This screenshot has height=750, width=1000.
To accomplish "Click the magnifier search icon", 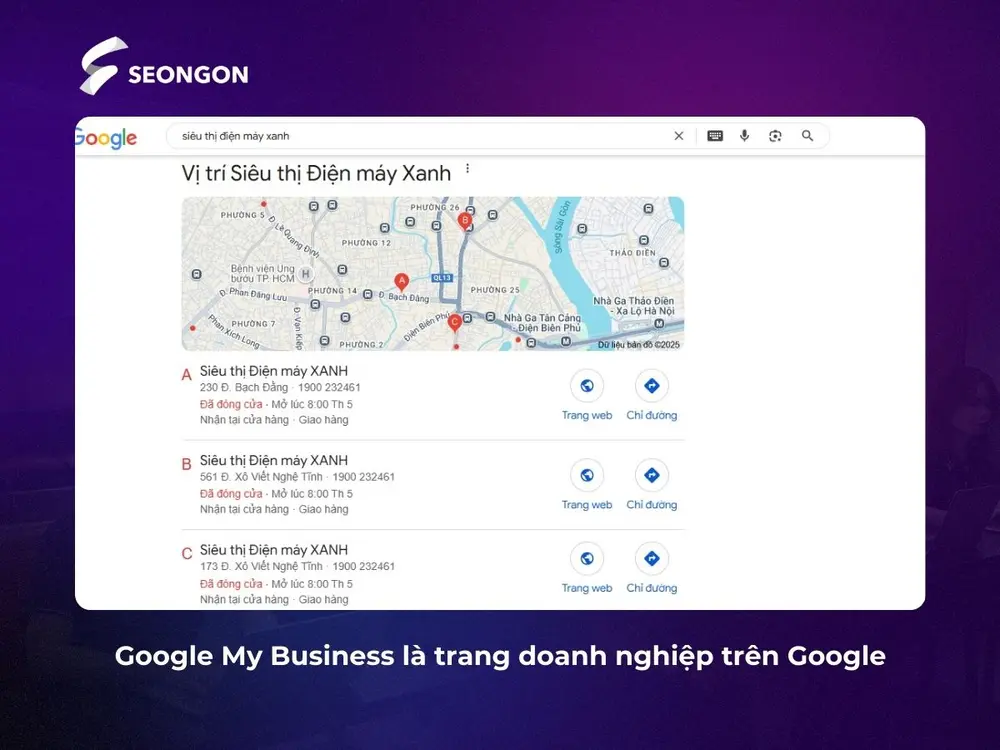I will [807, 136].
